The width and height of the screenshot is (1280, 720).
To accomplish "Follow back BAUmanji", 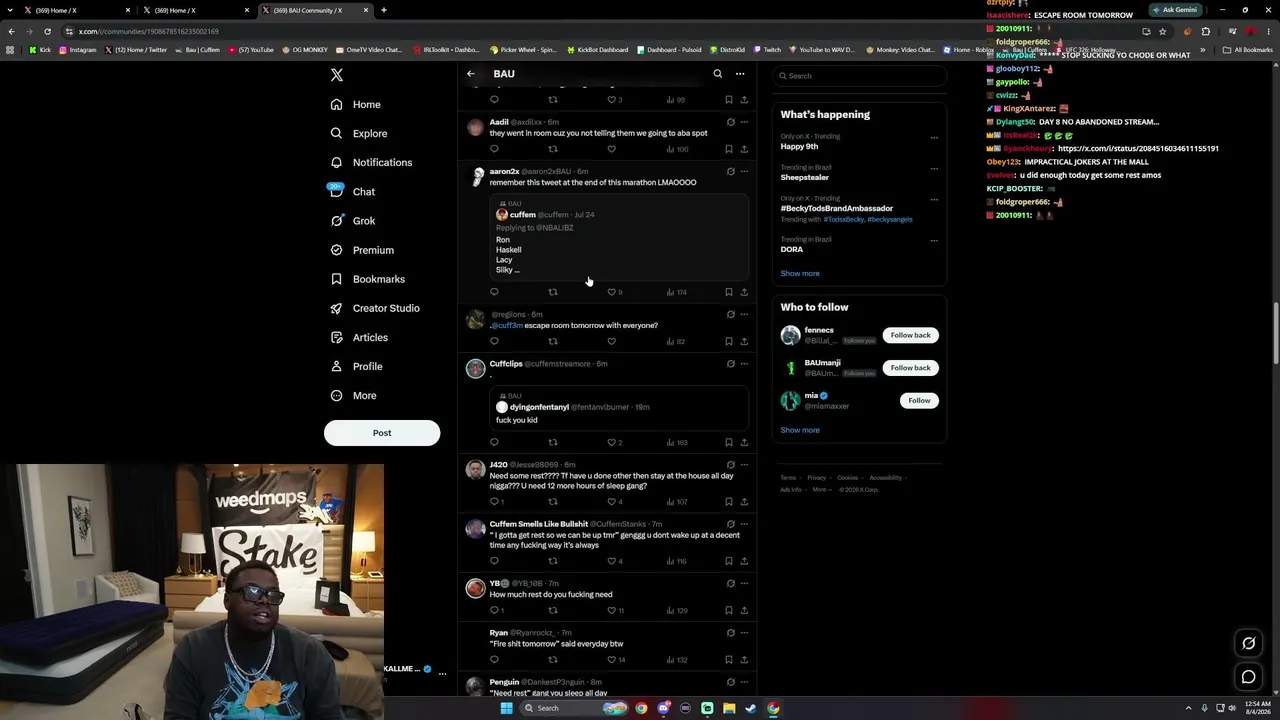I will coord(910,368).
